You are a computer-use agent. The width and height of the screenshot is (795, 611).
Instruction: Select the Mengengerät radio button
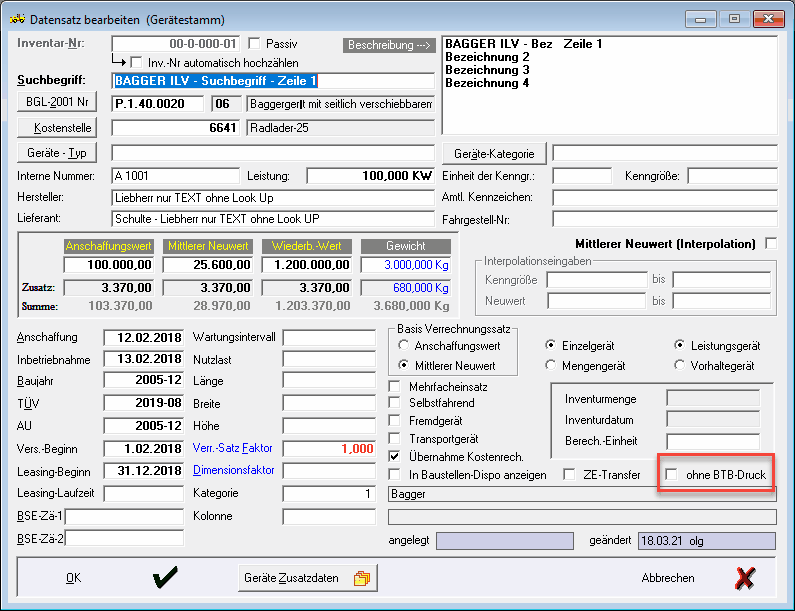[x=551, y=365]
